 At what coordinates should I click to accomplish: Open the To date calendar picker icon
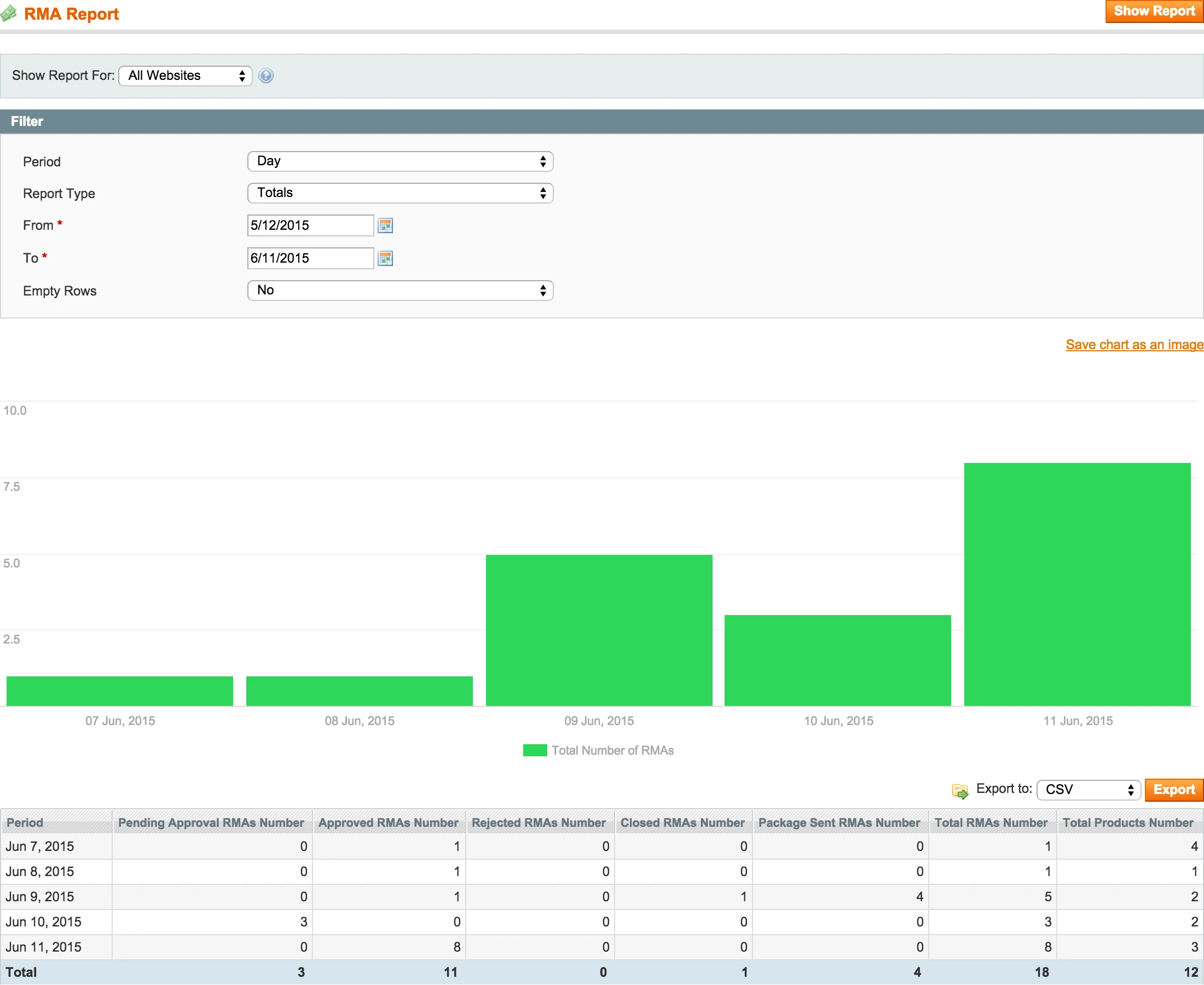click(x=385, y=258)
